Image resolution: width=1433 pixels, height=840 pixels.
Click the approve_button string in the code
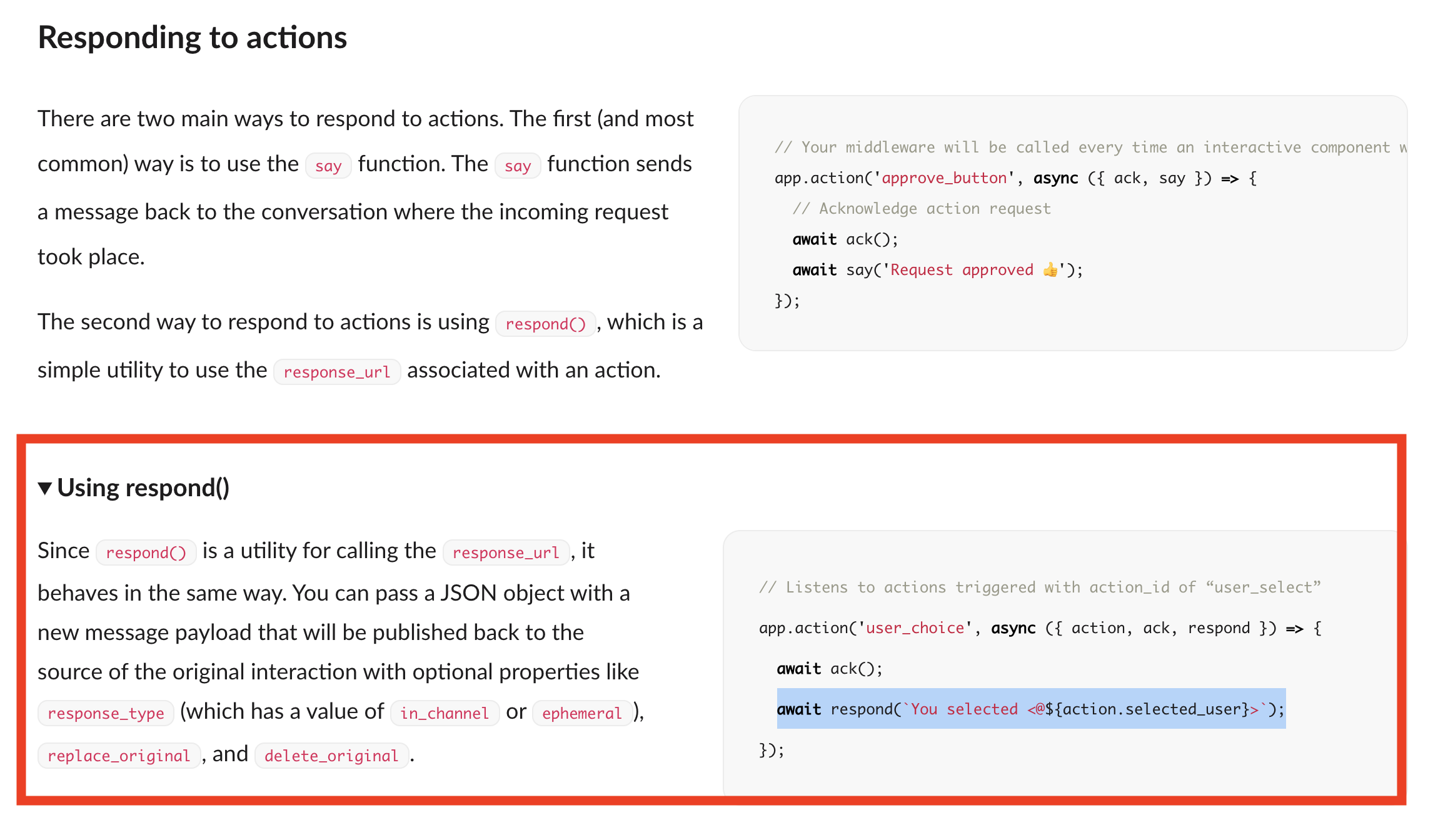(946, 177)
